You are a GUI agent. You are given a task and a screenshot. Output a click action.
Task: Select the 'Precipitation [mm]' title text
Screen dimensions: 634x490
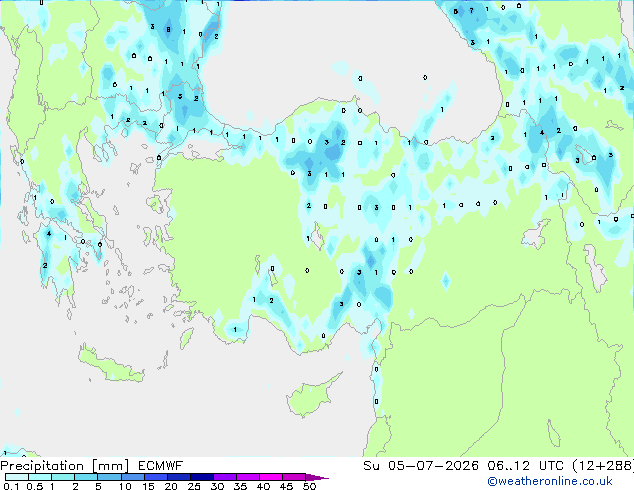(x=65, y=466)
